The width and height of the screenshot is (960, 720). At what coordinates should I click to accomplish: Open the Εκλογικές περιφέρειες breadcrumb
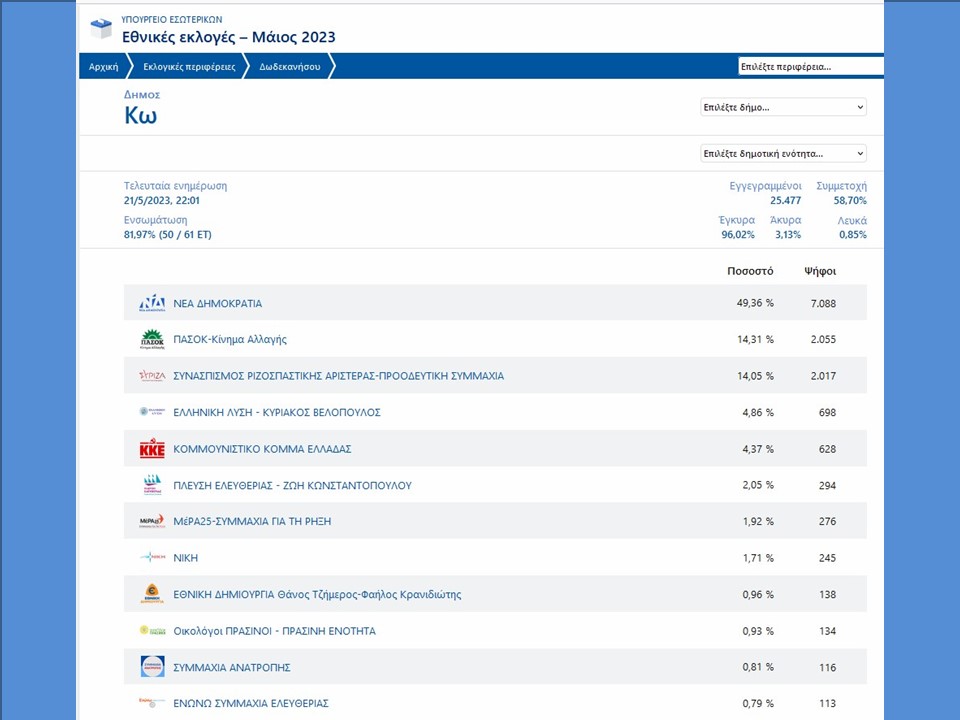[189, 67]
